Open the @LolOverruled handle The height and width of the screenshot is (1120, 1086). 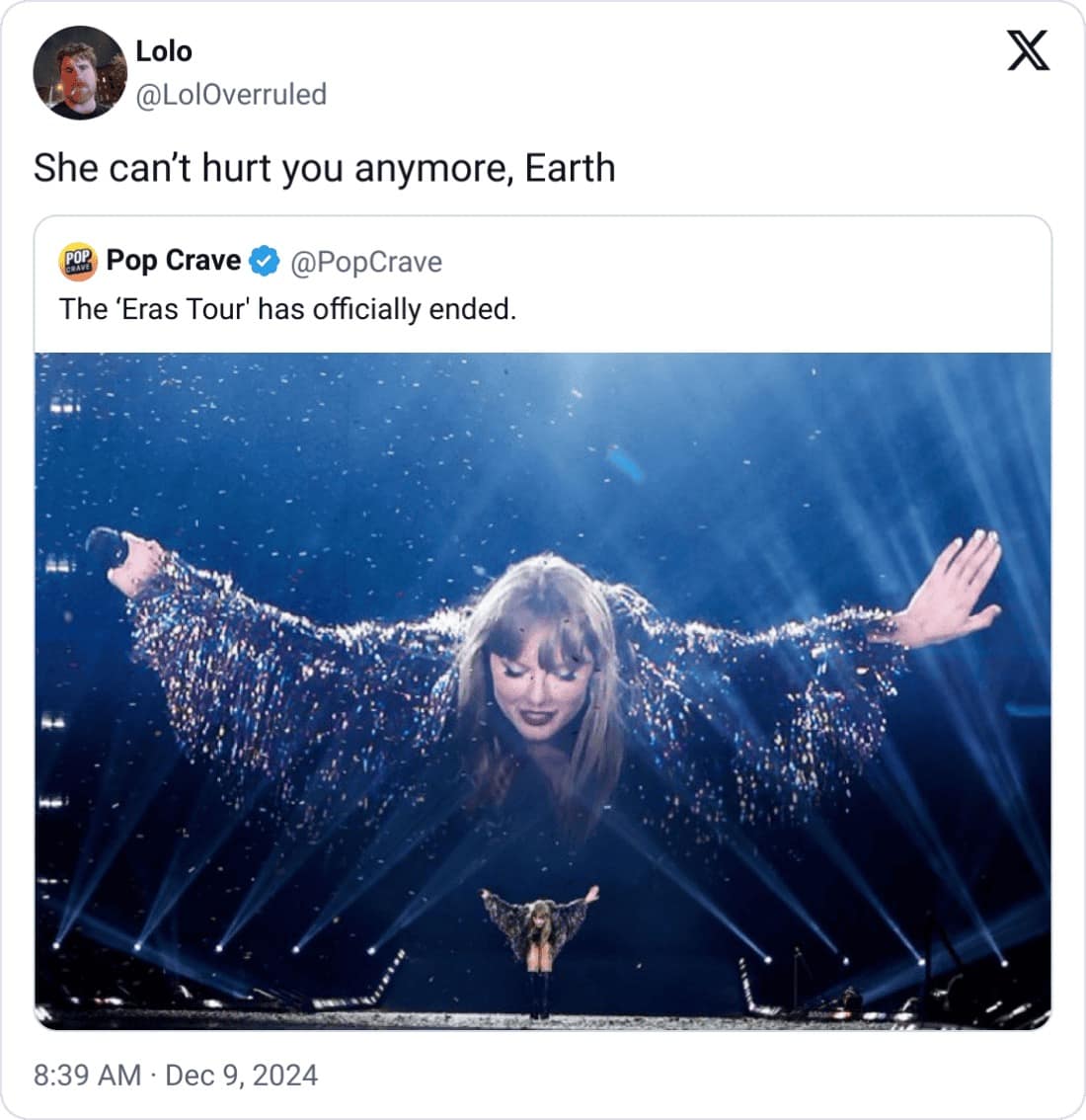(231, 94)
